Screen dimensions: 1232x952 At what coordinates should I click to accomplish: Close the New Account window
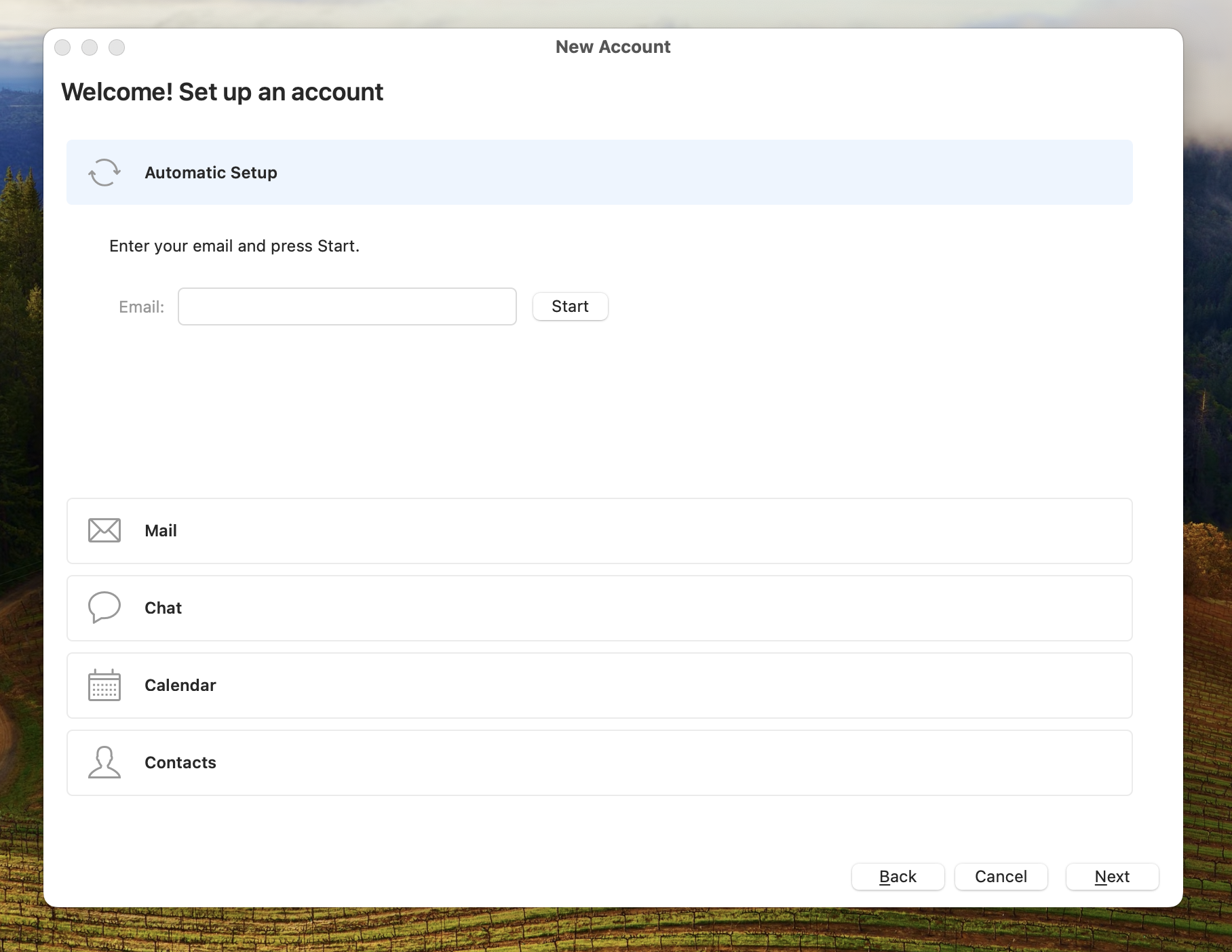(x=62, y=47)
